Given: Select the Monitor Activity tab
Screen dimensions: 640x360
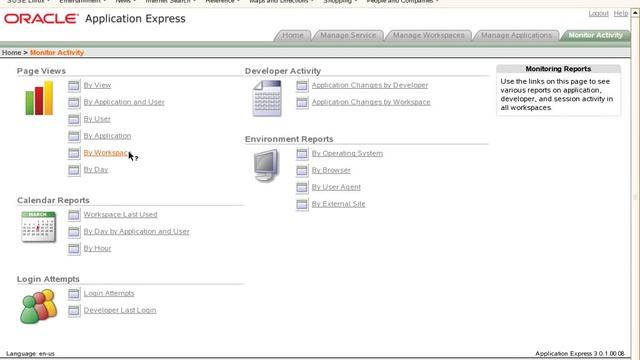Looking at the screenshot, I should [x=595, y=36].
